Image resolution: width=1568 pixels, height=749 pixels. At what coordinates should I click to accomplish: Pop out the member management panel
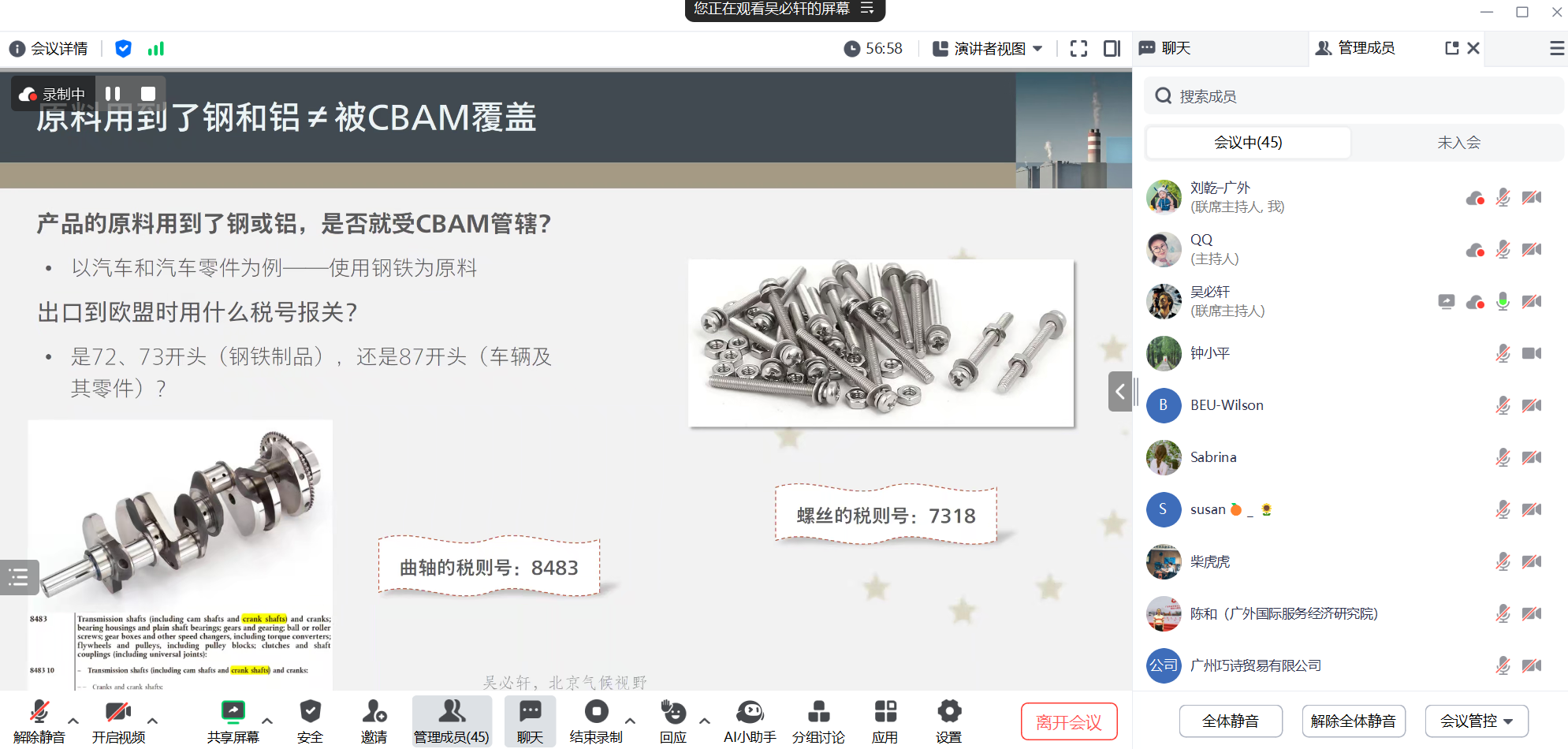point(1451,48)
